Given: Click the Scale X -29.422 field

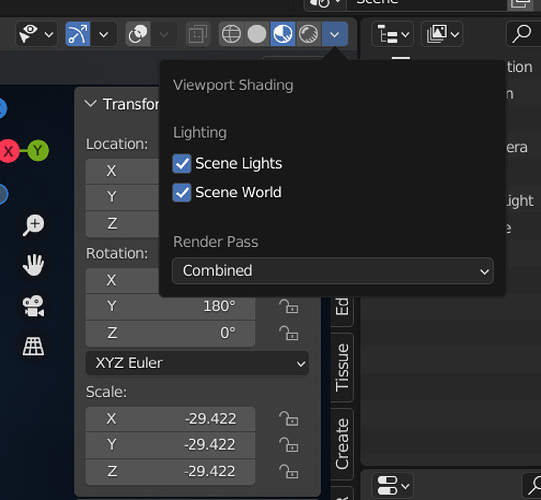Looking at the screenshot, I should click(170, 419).
